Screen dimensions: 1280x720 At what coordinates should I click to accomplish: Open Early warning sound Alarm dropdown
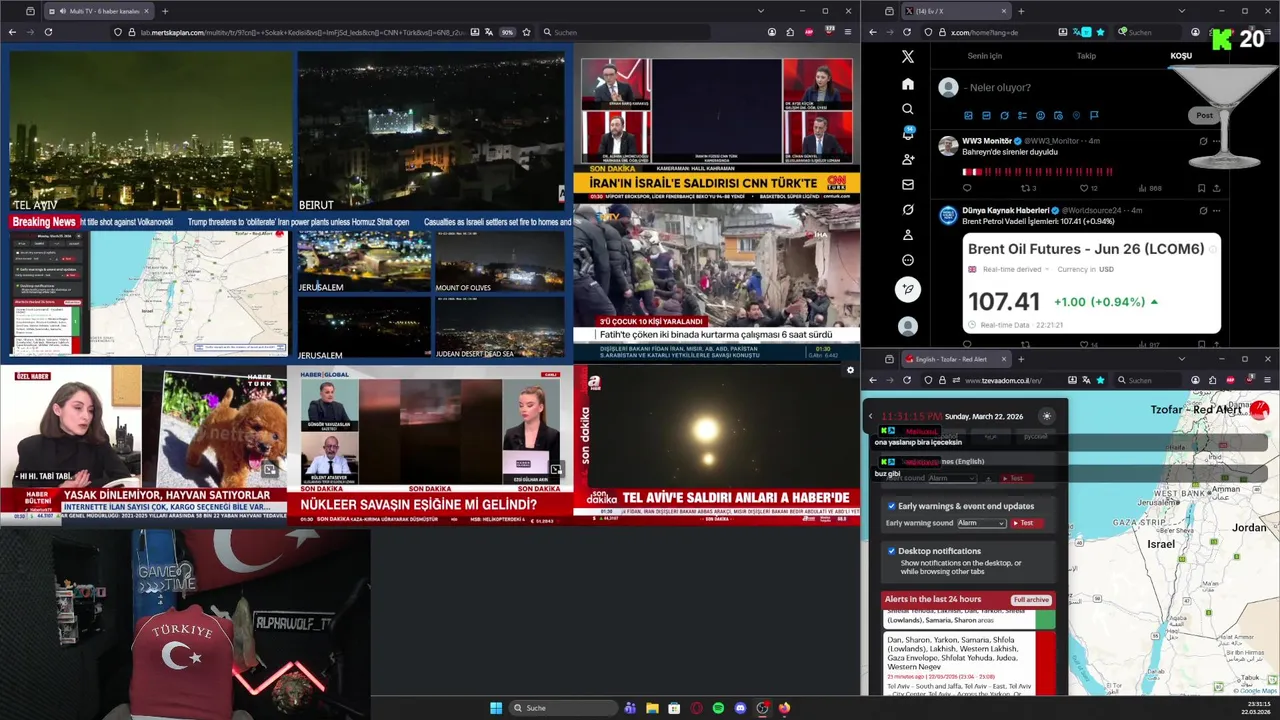click(981, 523)
